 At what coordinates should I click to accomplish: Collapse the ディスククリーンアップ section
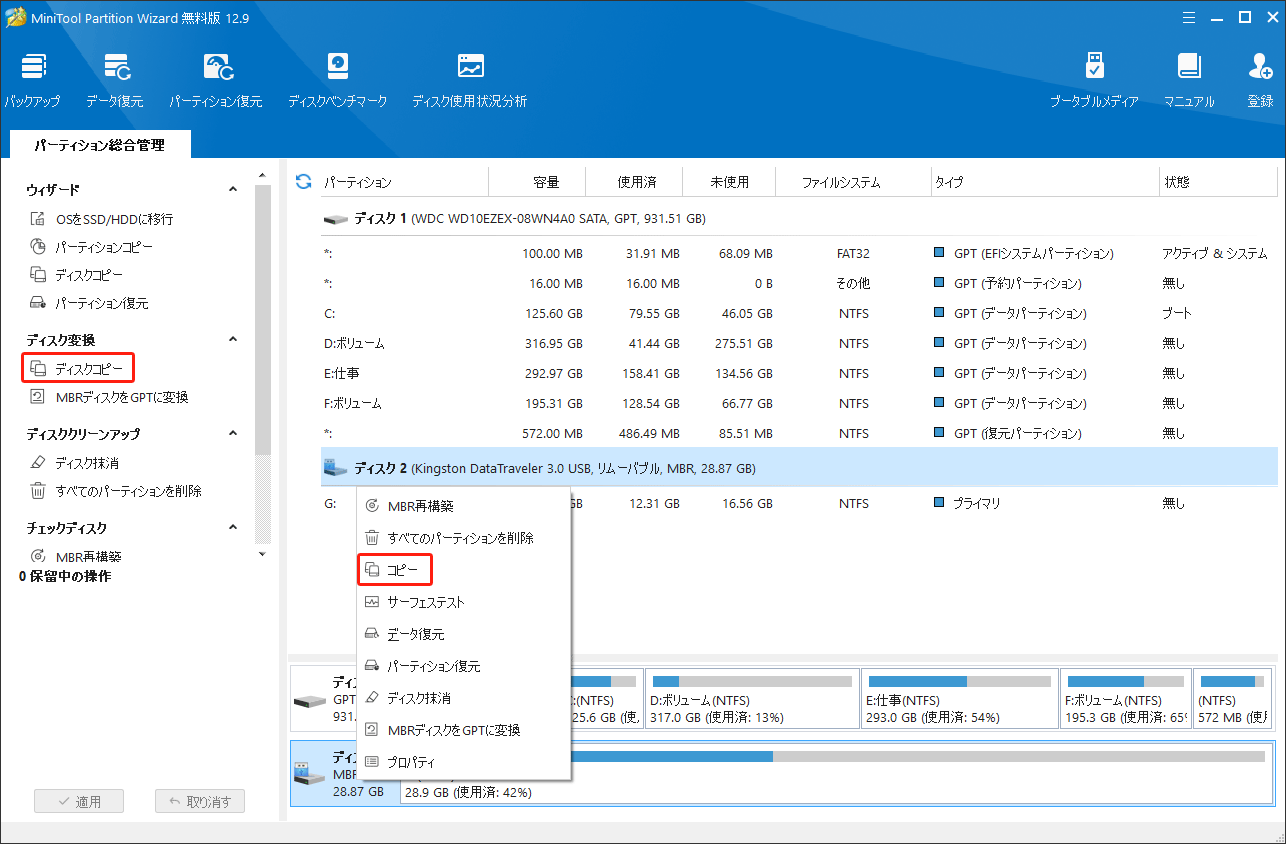click(x=233, y=434)
